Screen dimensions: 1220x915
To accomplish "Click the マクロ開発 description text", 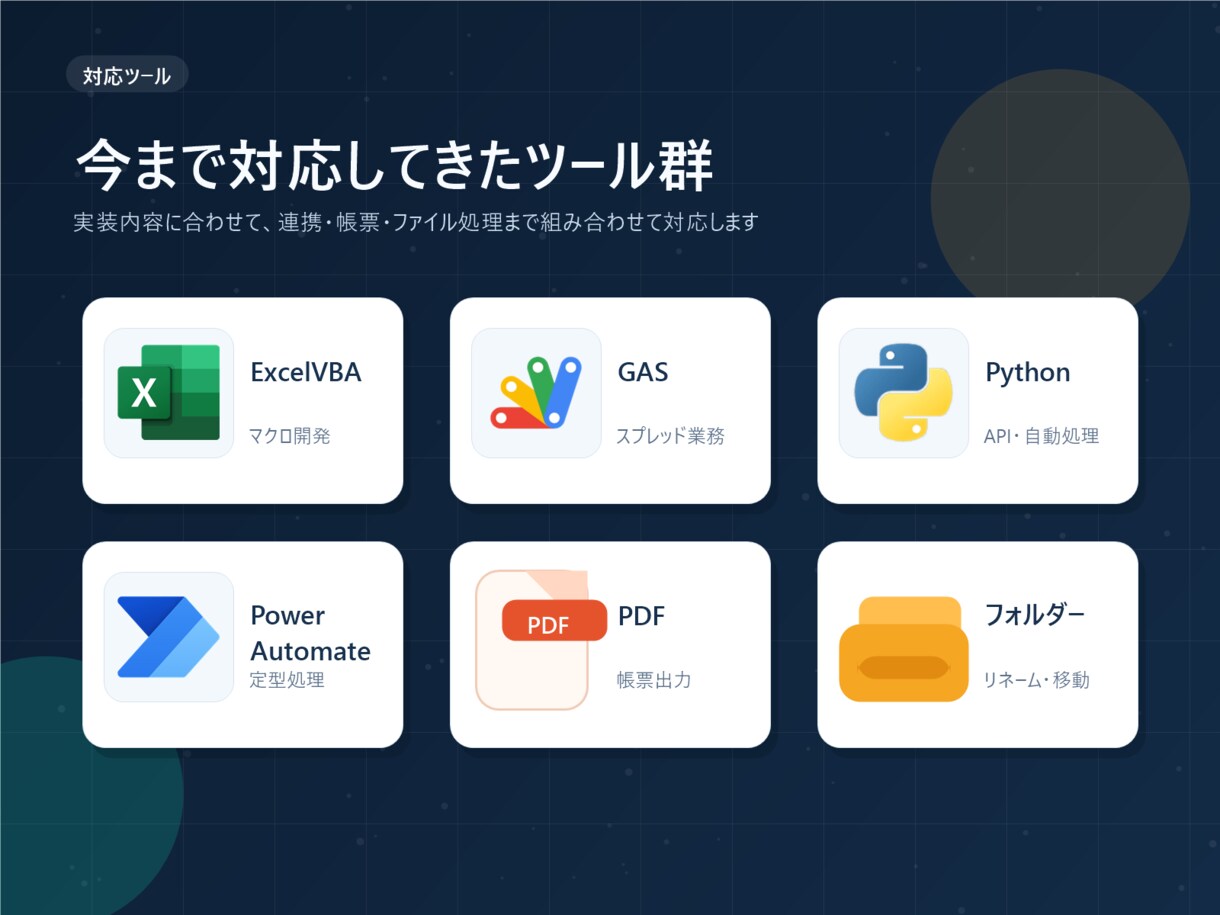I will coord(290,436).
